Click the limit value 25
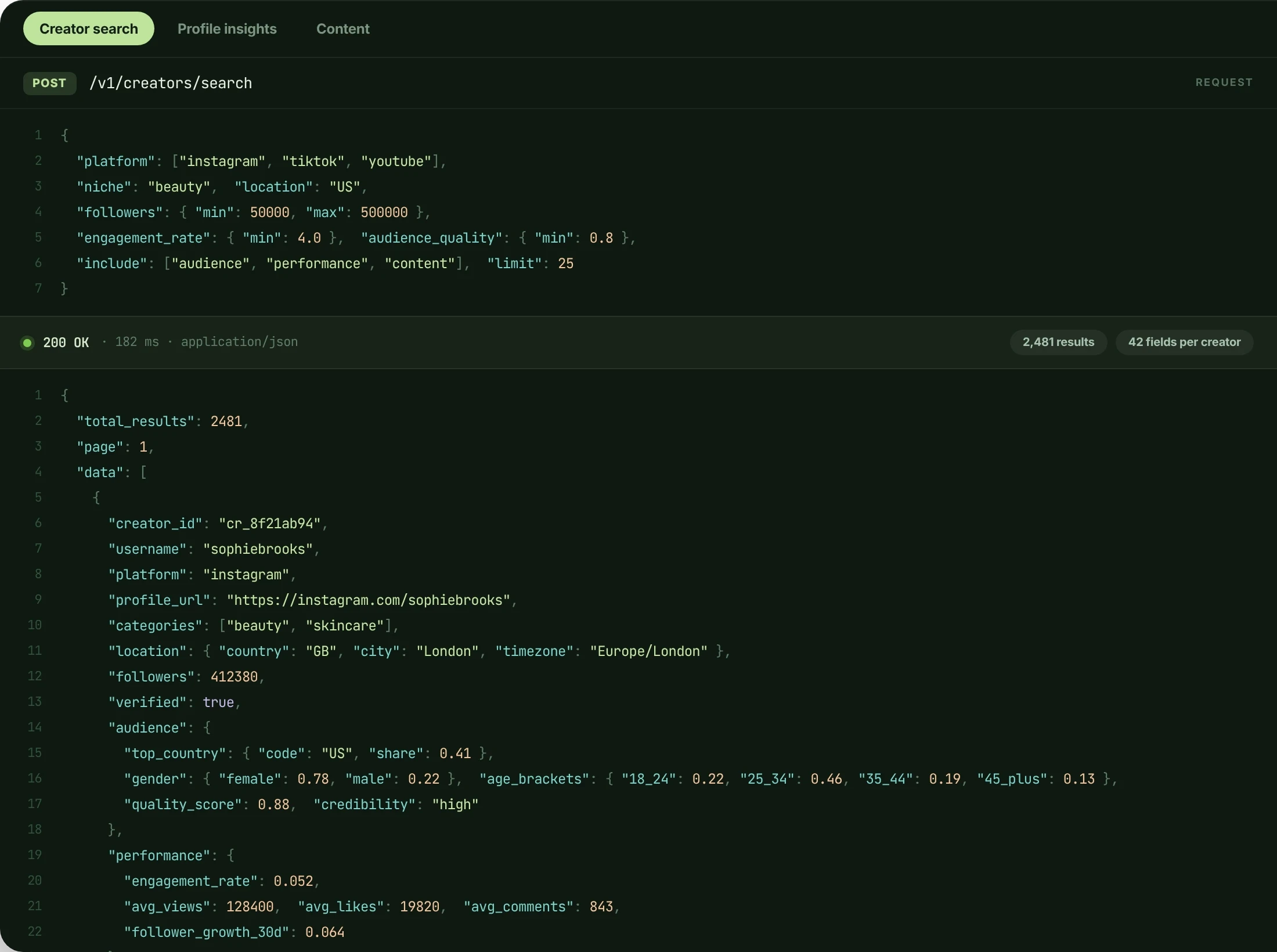Screen dimensions: 1277x952 pos(566,264)
